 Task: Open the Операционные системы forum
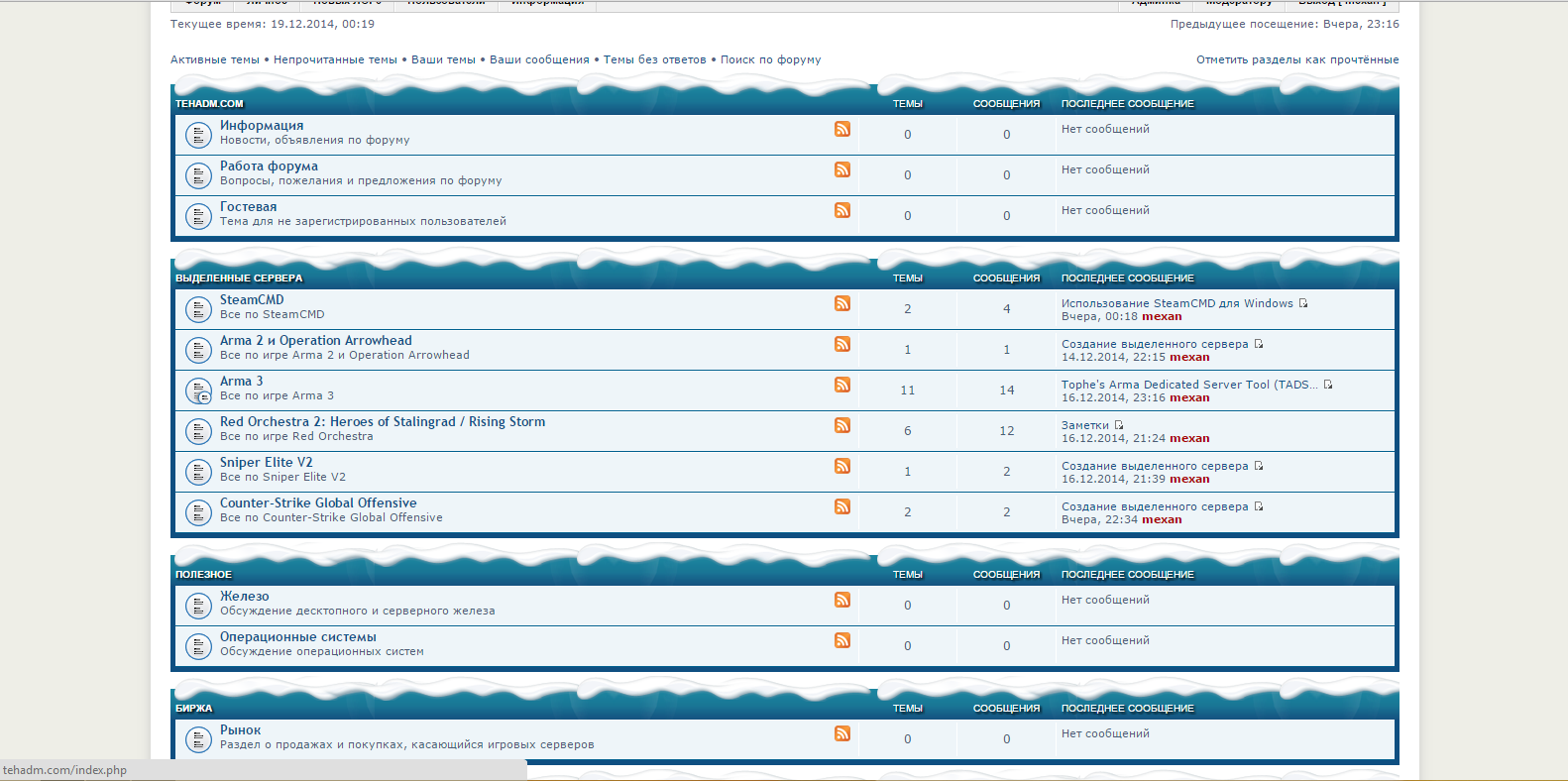click(x=298, y=636)
